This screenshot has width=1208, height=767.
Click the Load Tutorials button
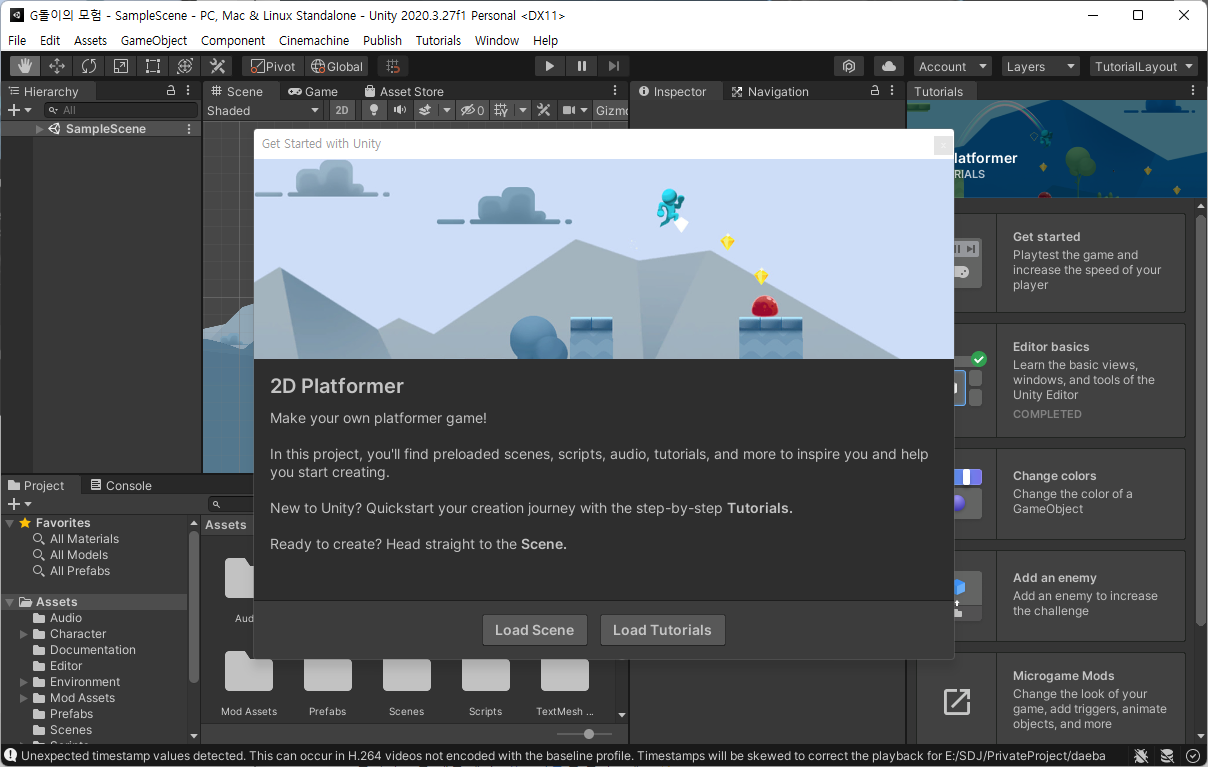coord(662,630)
